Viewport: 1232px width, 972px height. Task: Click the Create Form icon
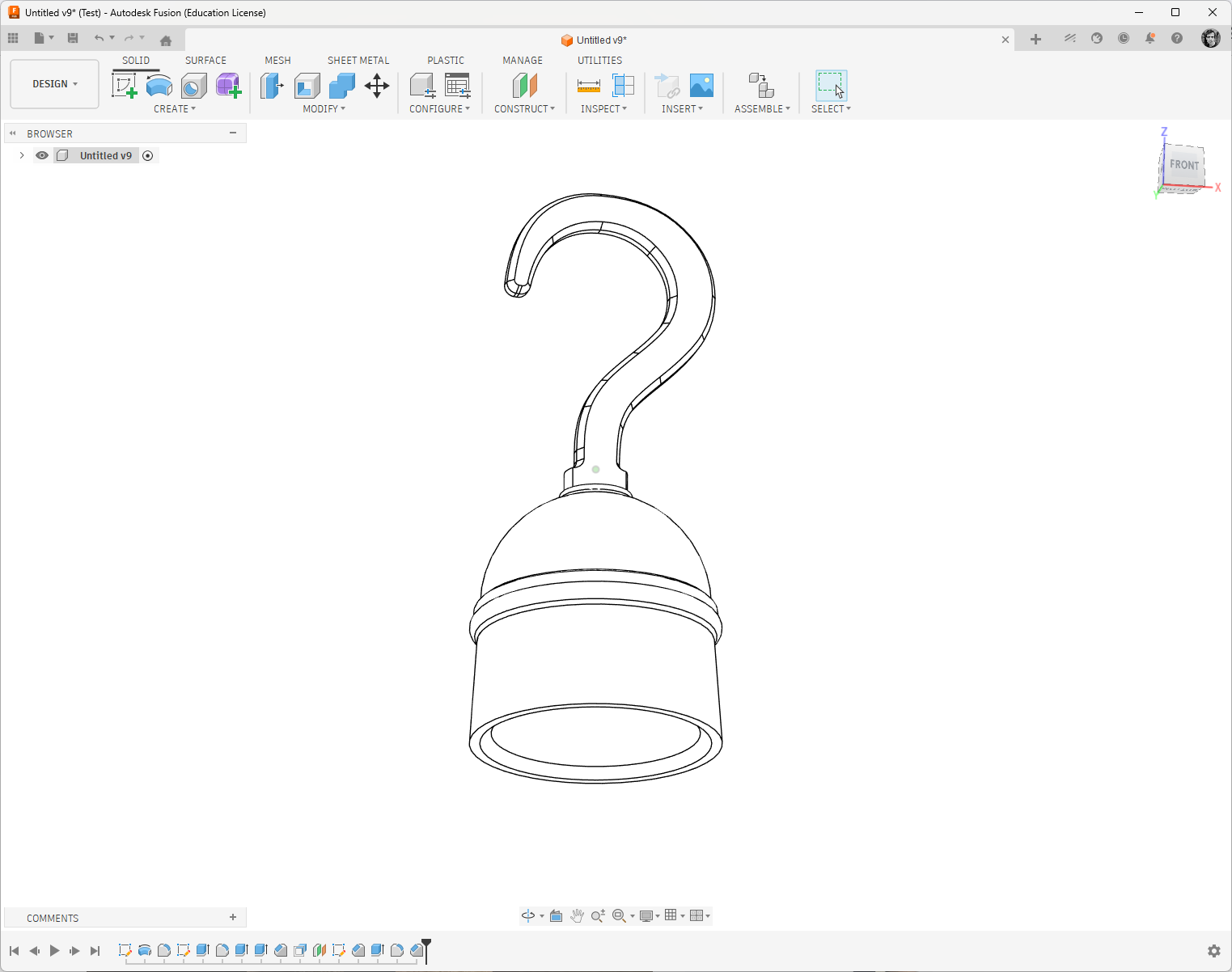coord(228,85)
